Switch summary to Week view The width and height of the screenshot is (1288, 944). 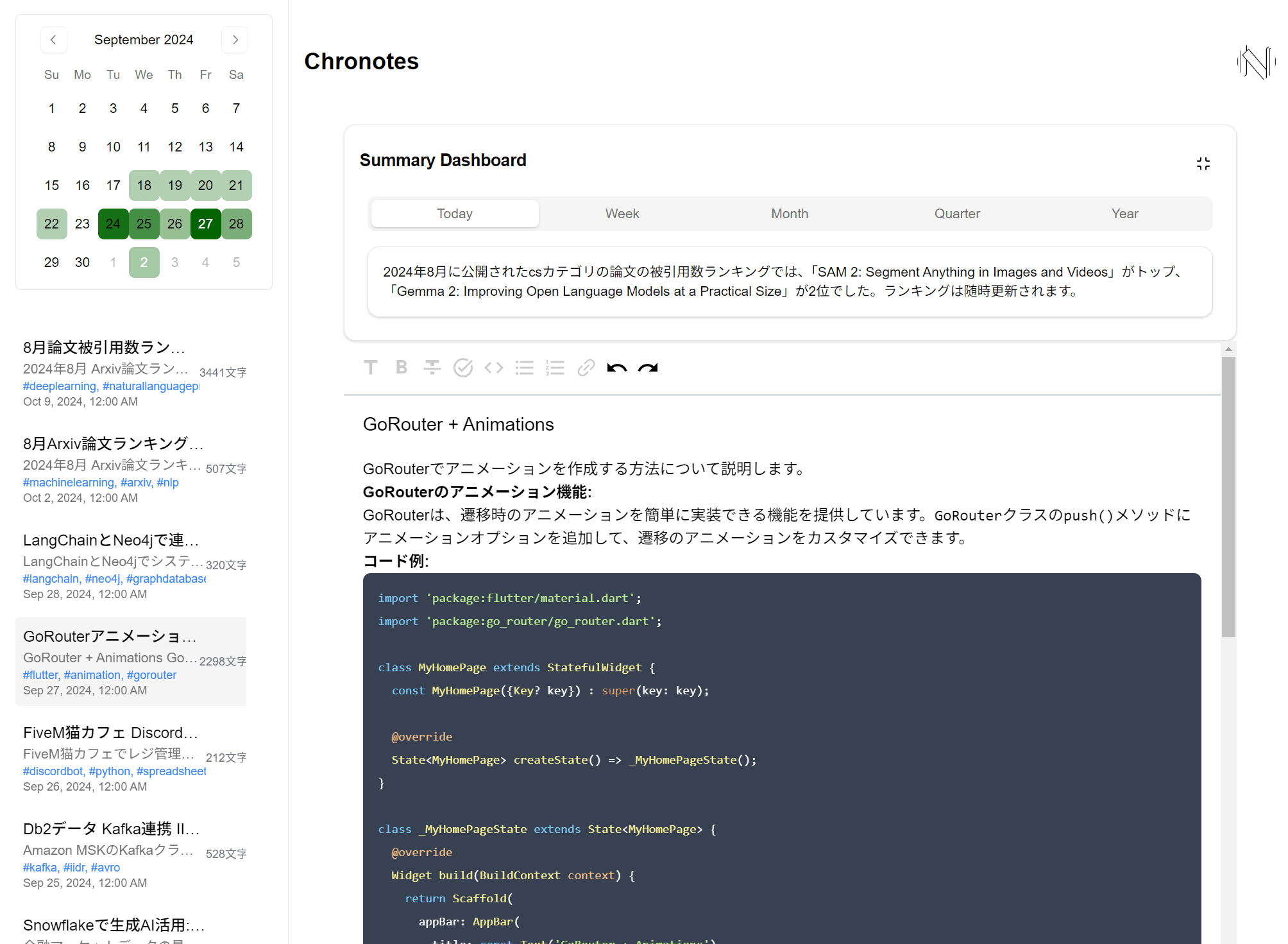[622, 214]
